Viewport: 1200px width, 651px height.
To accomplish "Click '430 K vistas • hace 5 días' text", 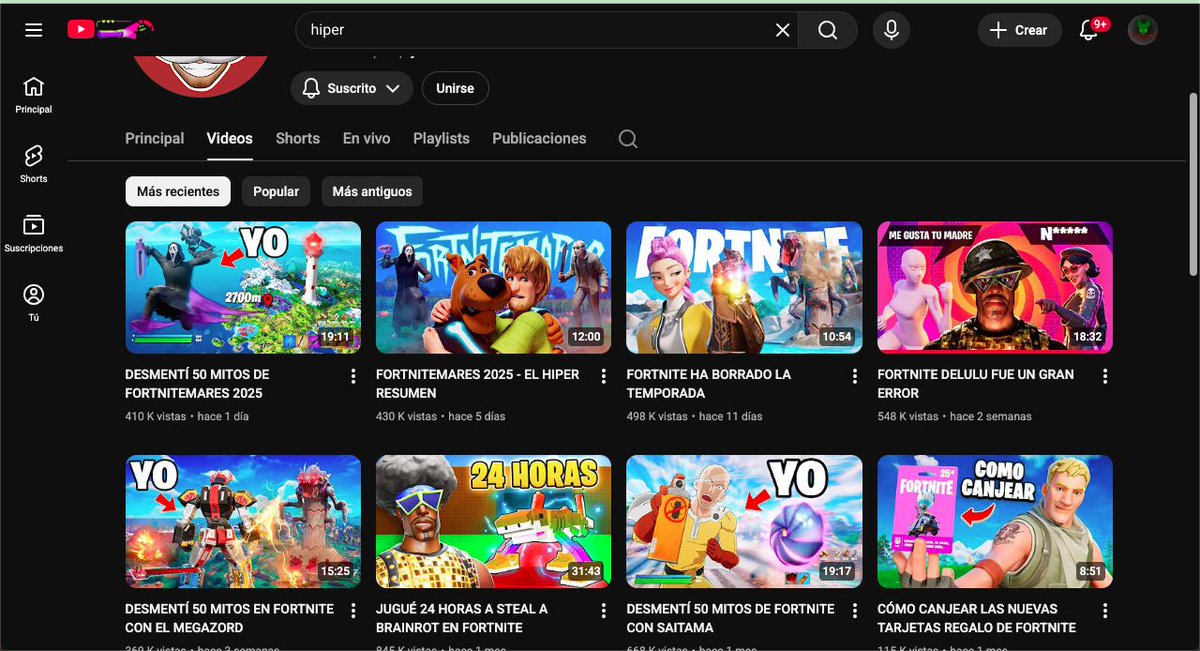I will click(x=441, y=416).
